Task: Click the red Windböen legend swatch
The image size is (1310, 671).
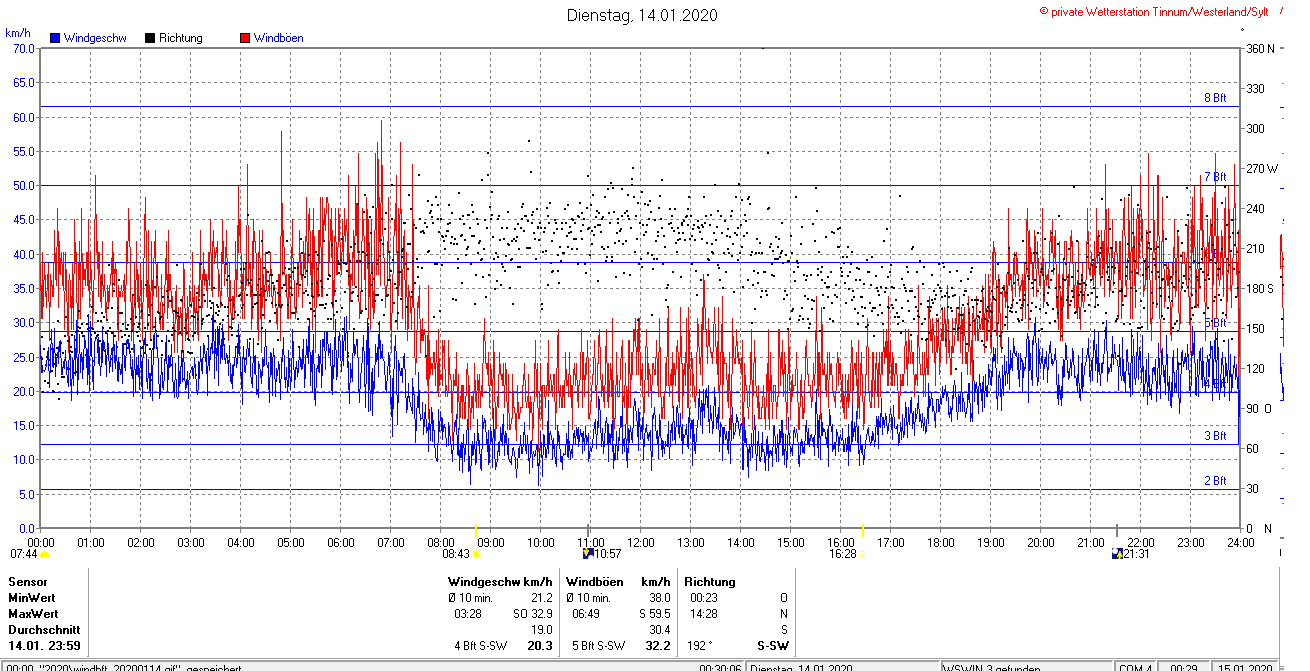Action: (245, 38)
